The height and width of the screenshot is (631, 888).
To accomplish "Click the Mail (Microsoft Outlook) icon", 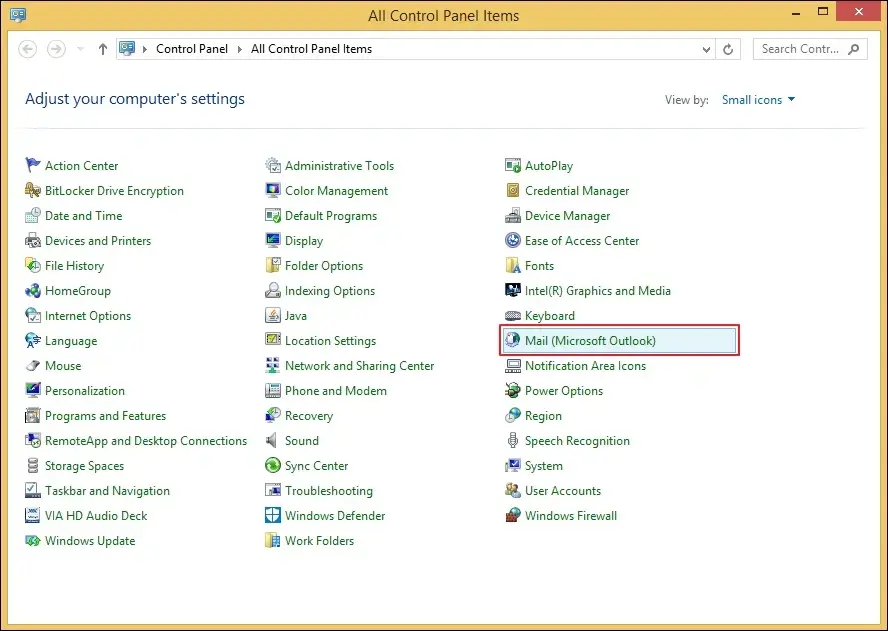I will pyautogui.click(x=513, y=341).
